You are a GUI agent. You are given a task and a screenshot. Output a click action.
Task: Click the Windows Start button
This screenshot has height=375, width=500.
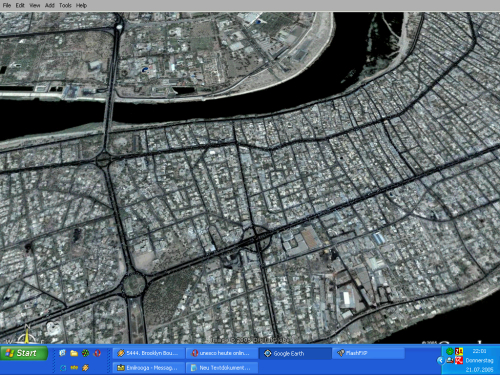click(x=24, y=353)
